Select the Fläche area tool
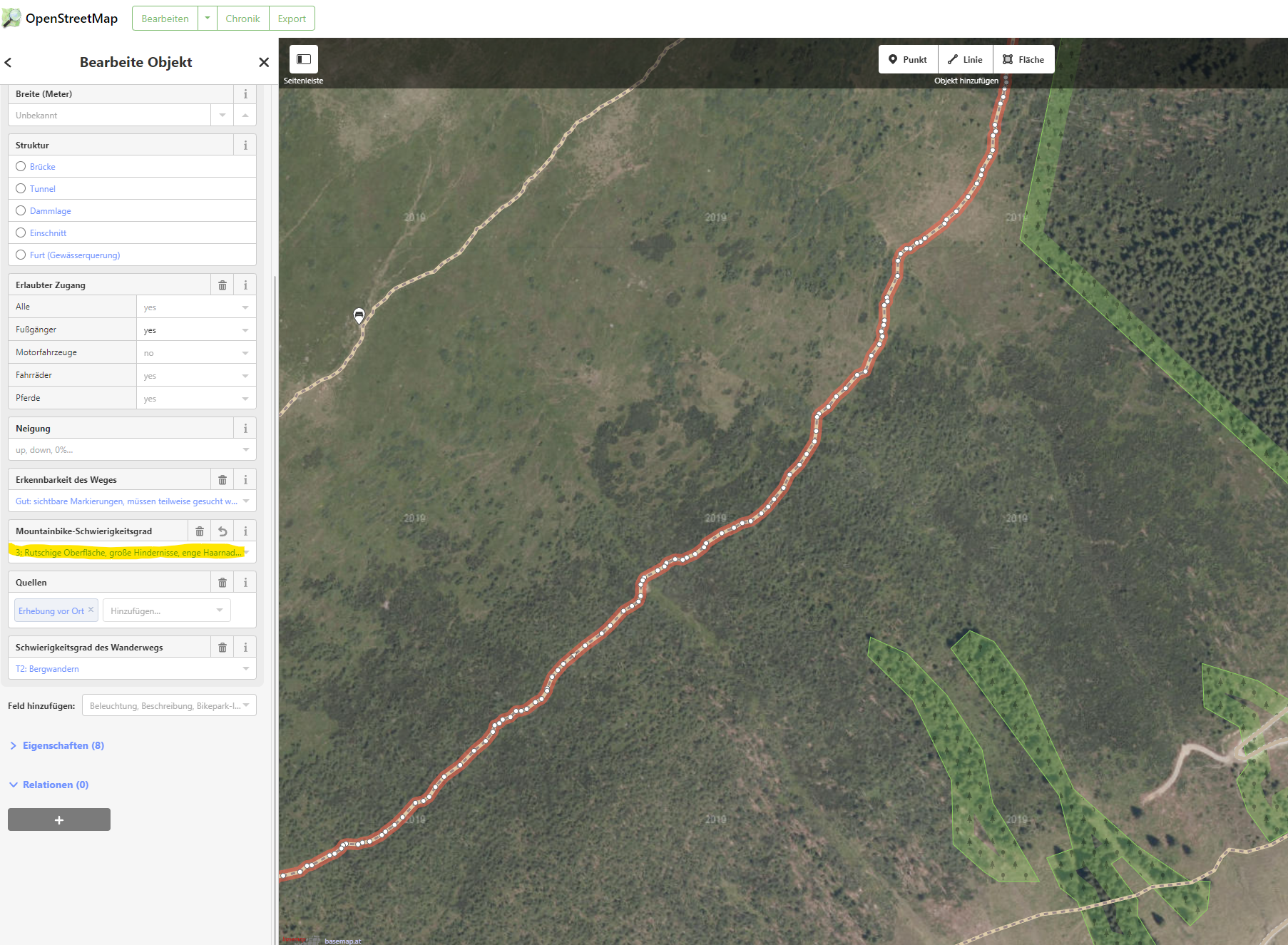Viewport: 1288px width, 945px height. pyautogui.click(x=1023, y=59)
